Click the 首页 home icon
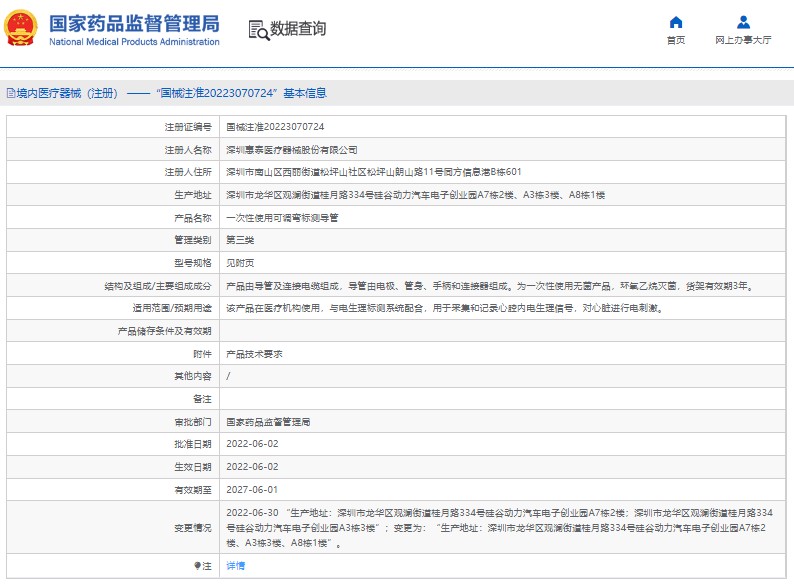This screenshot has width=794, height=584. point(676,22)
